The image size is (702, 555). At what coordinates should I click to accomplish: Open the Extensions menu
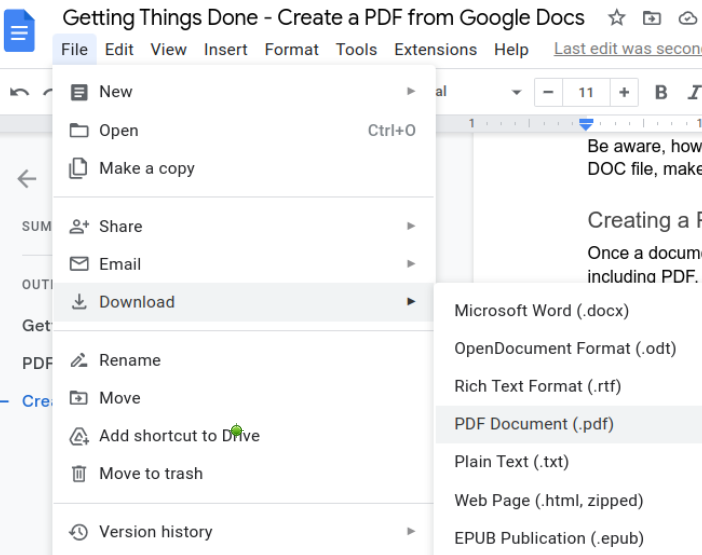tap(435, 49)
